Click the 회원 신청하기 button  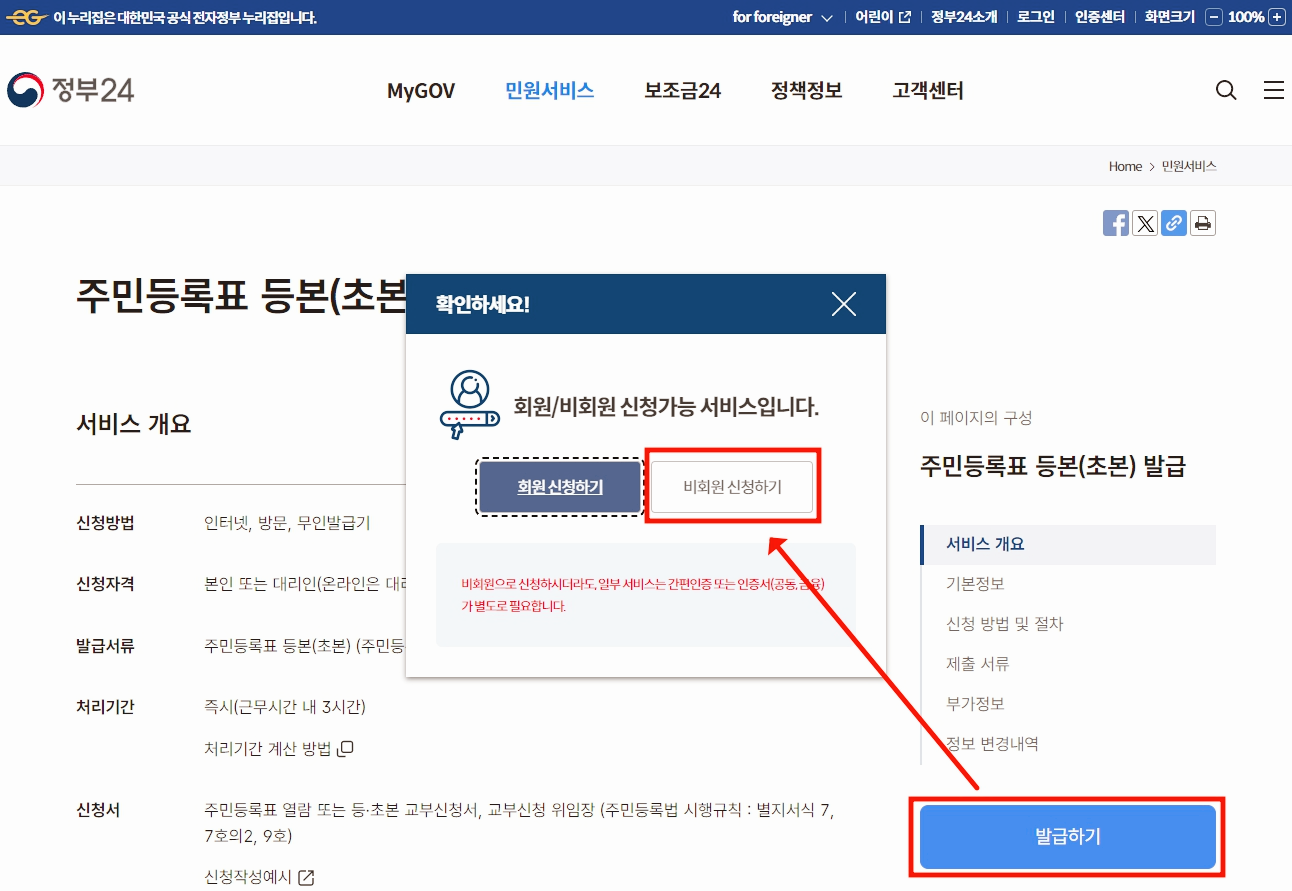click(x=560, y=487)
